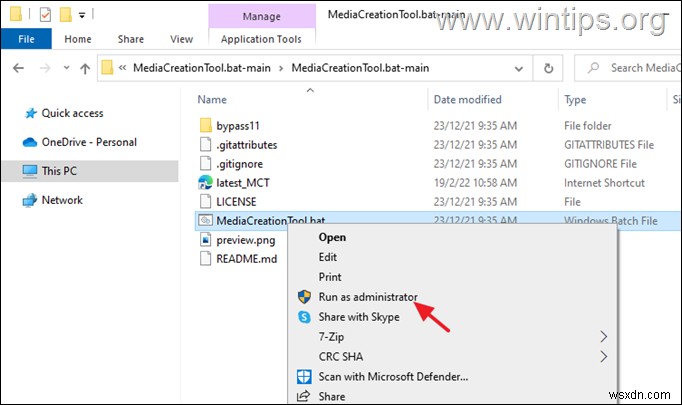Sort by Date modified column header

pyautogui.click(x=468, y=100)
